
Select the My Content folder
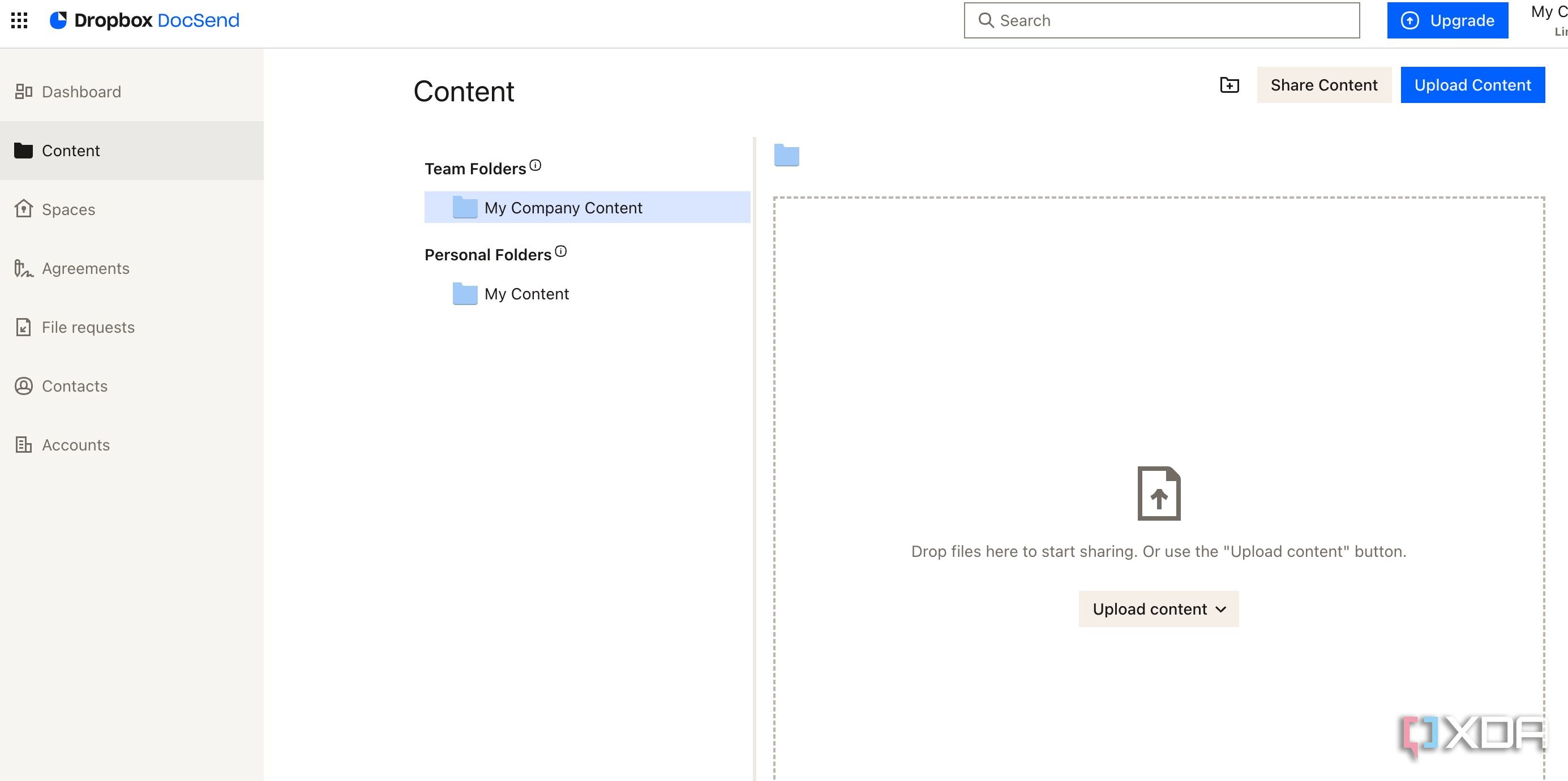point(587,294)
